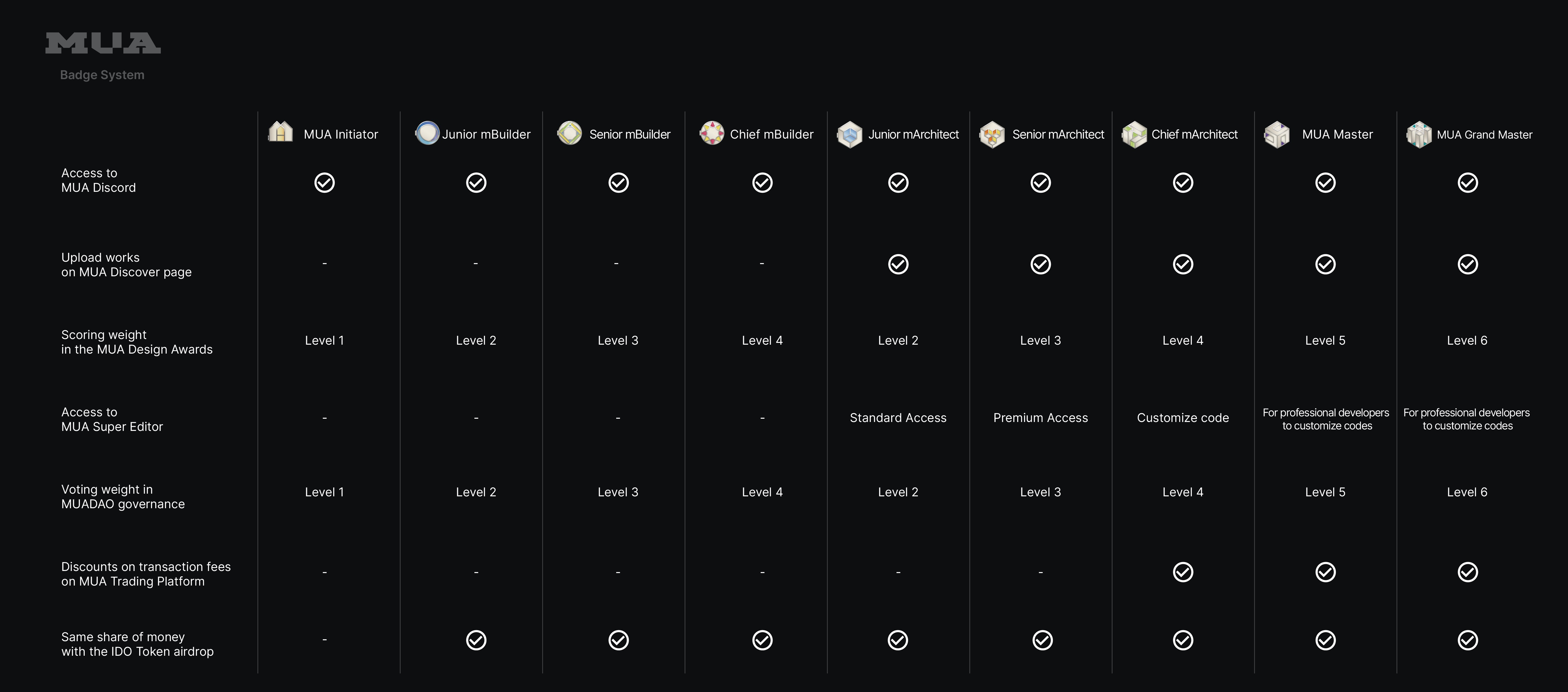
Task: Click the Junior mBuilder badge icon
Action: [427, 133]
